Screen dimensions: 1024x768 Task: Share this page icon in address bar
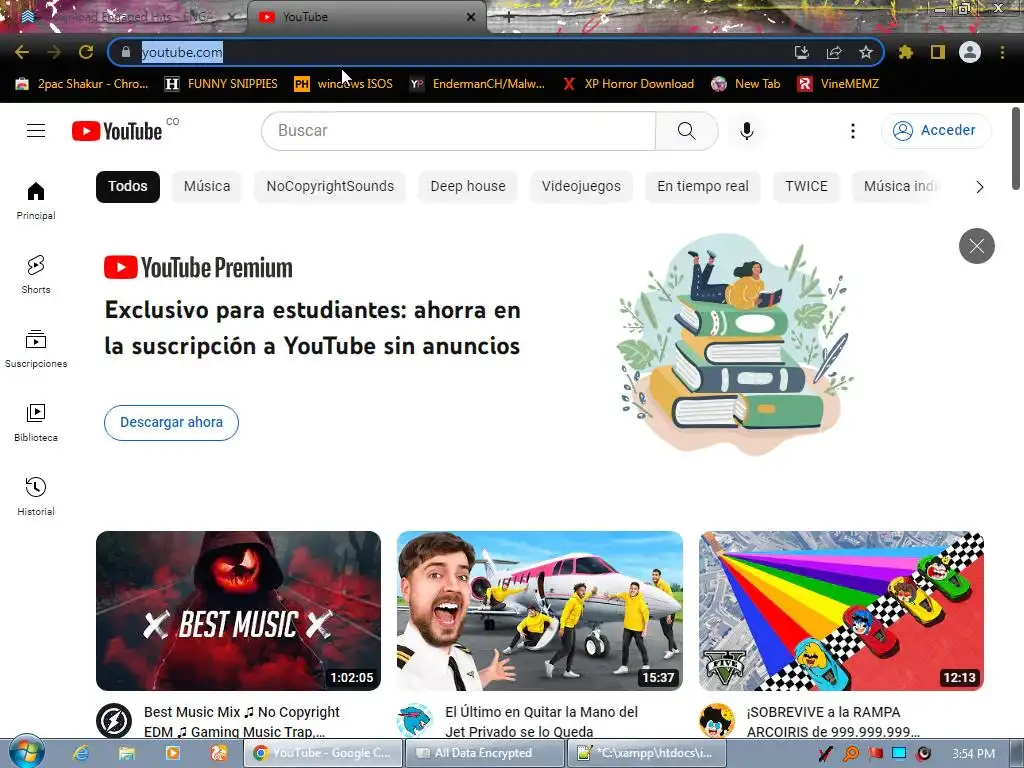pyautogui.click(x=833, y=52)
